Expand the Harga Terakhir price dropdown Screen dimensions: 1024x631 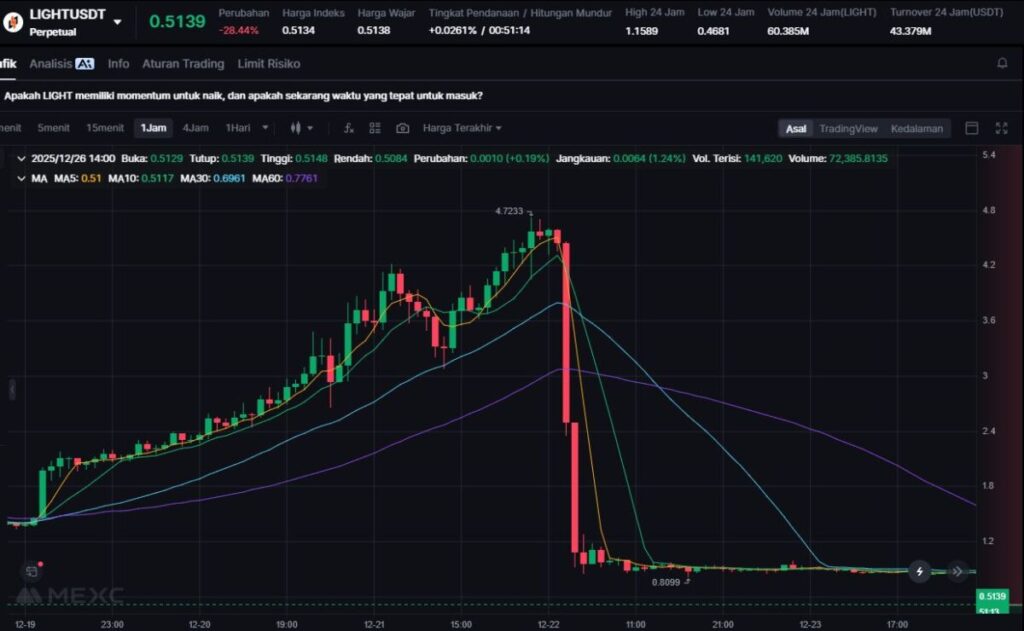[x=462, y=128]
